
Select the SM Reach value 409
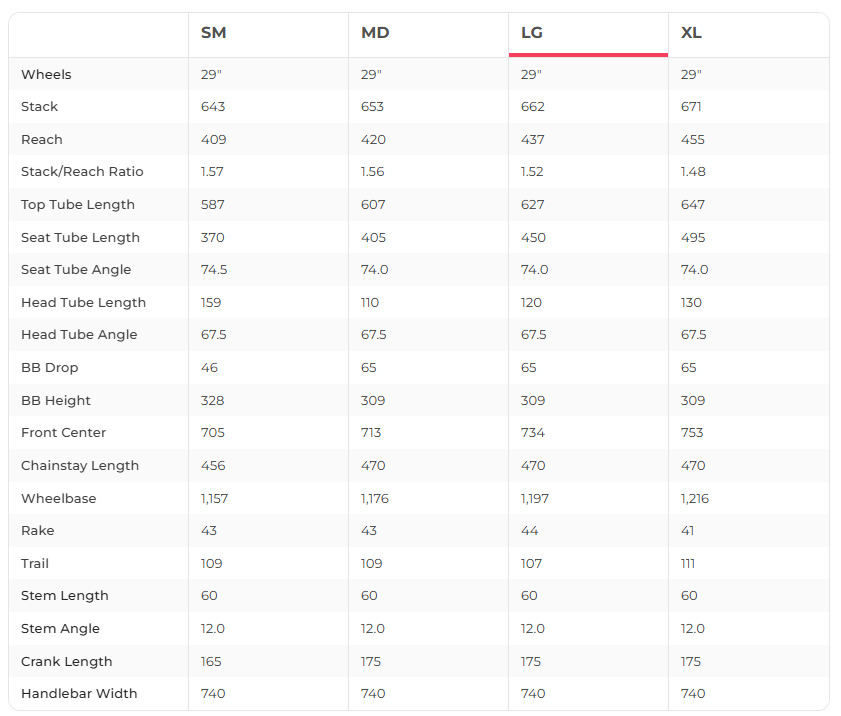(x=213, y=140)
